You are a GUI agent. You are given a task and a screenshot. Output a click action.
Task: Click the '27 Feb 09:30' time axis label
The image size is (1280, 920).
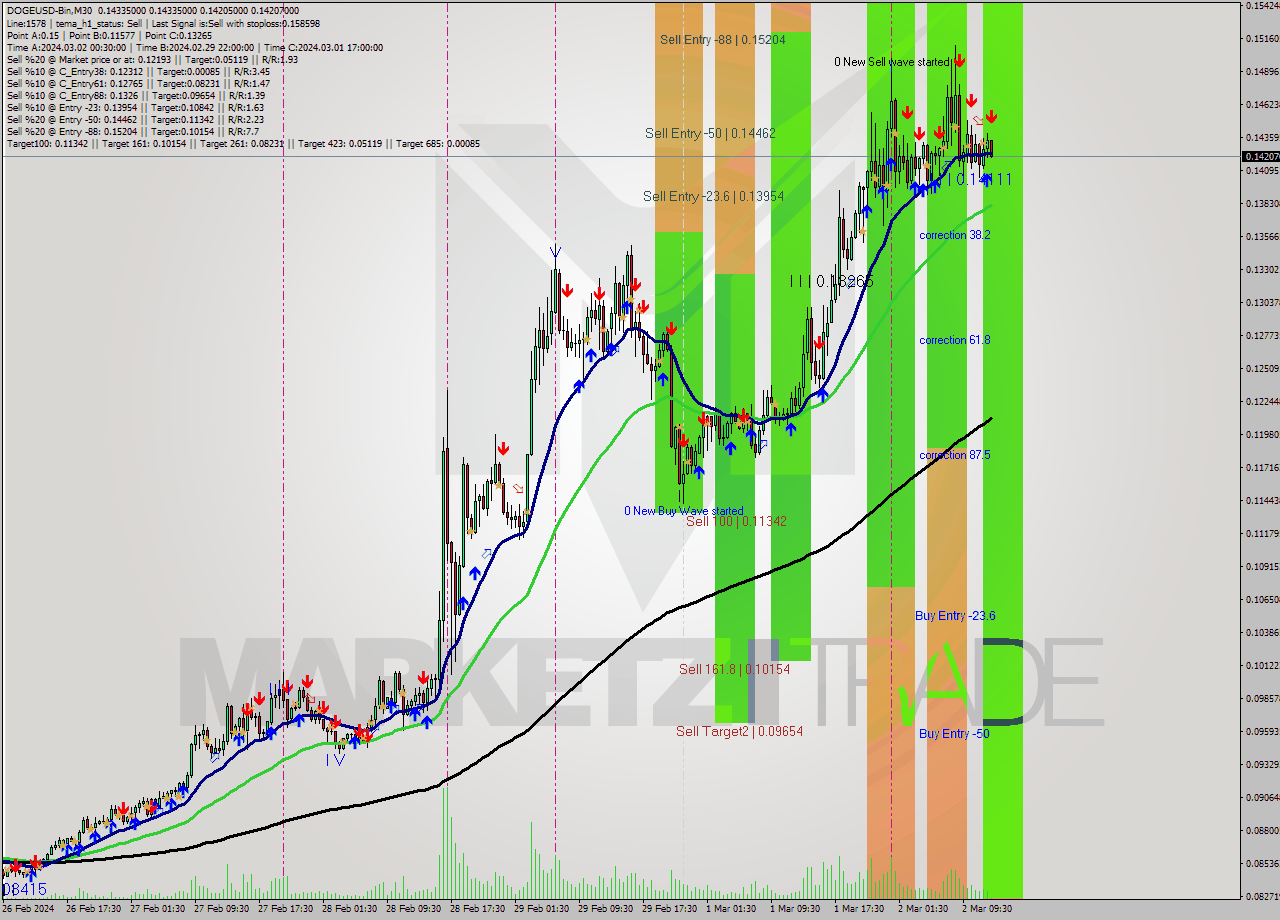[223, 909]
